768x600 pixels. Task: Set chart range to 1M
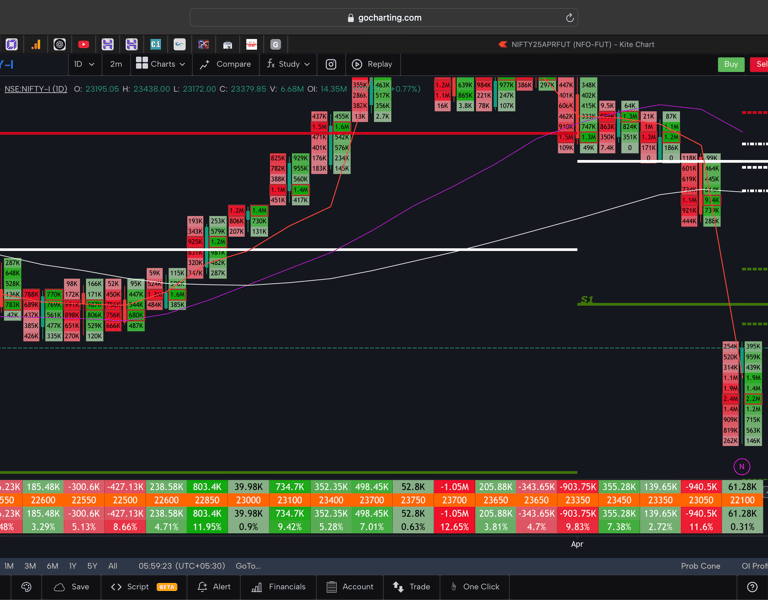(x=9, y=566)
